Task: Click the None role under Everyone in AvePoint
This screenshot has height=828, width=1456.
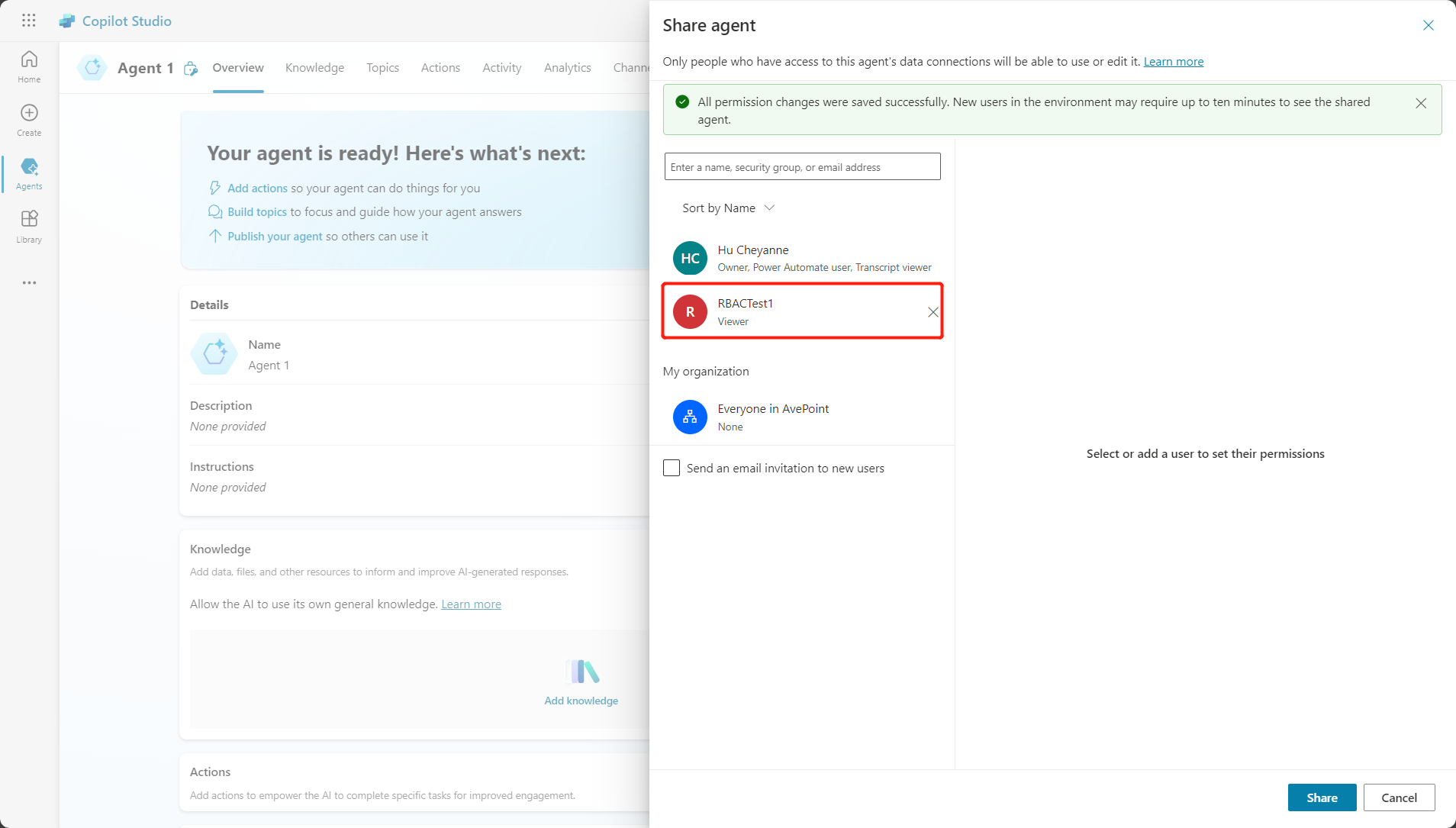Action: (x=730, y=427)
